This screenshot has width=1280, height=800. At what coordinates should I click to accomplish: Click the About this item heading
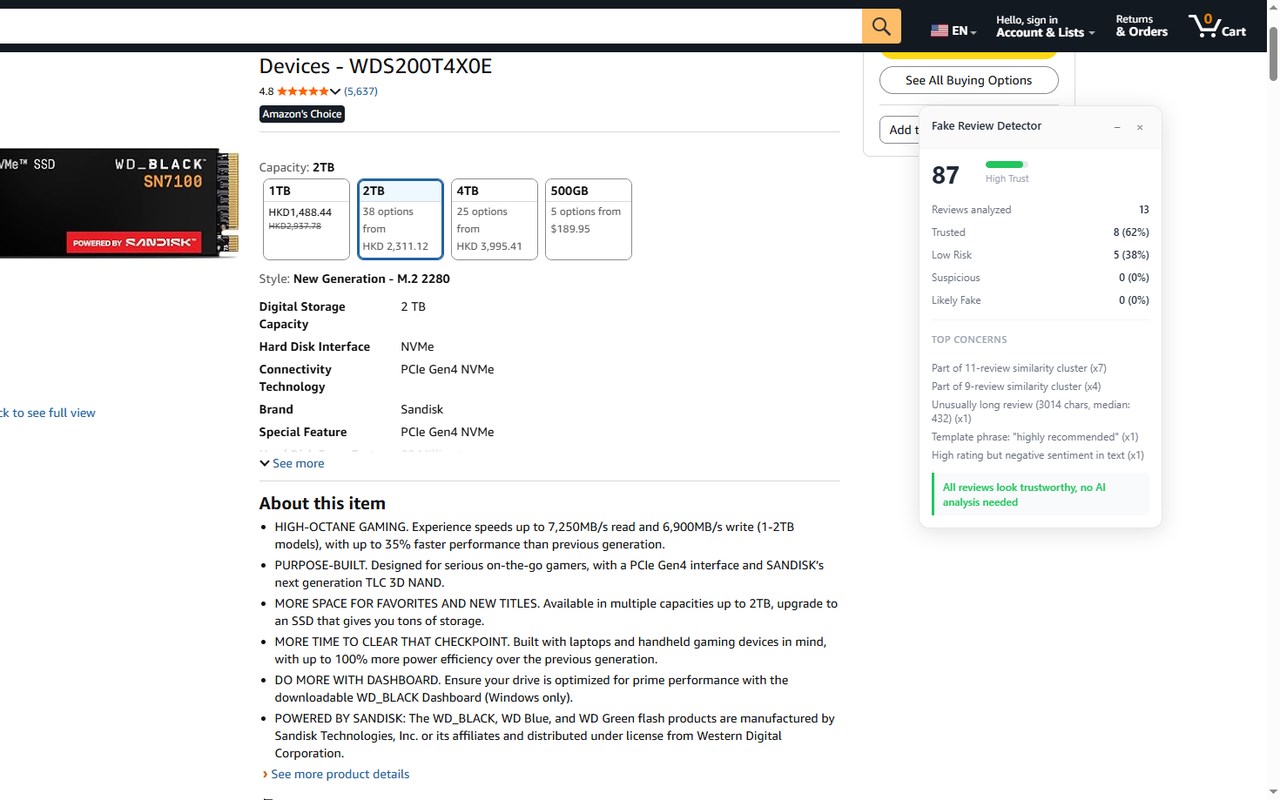322,503
